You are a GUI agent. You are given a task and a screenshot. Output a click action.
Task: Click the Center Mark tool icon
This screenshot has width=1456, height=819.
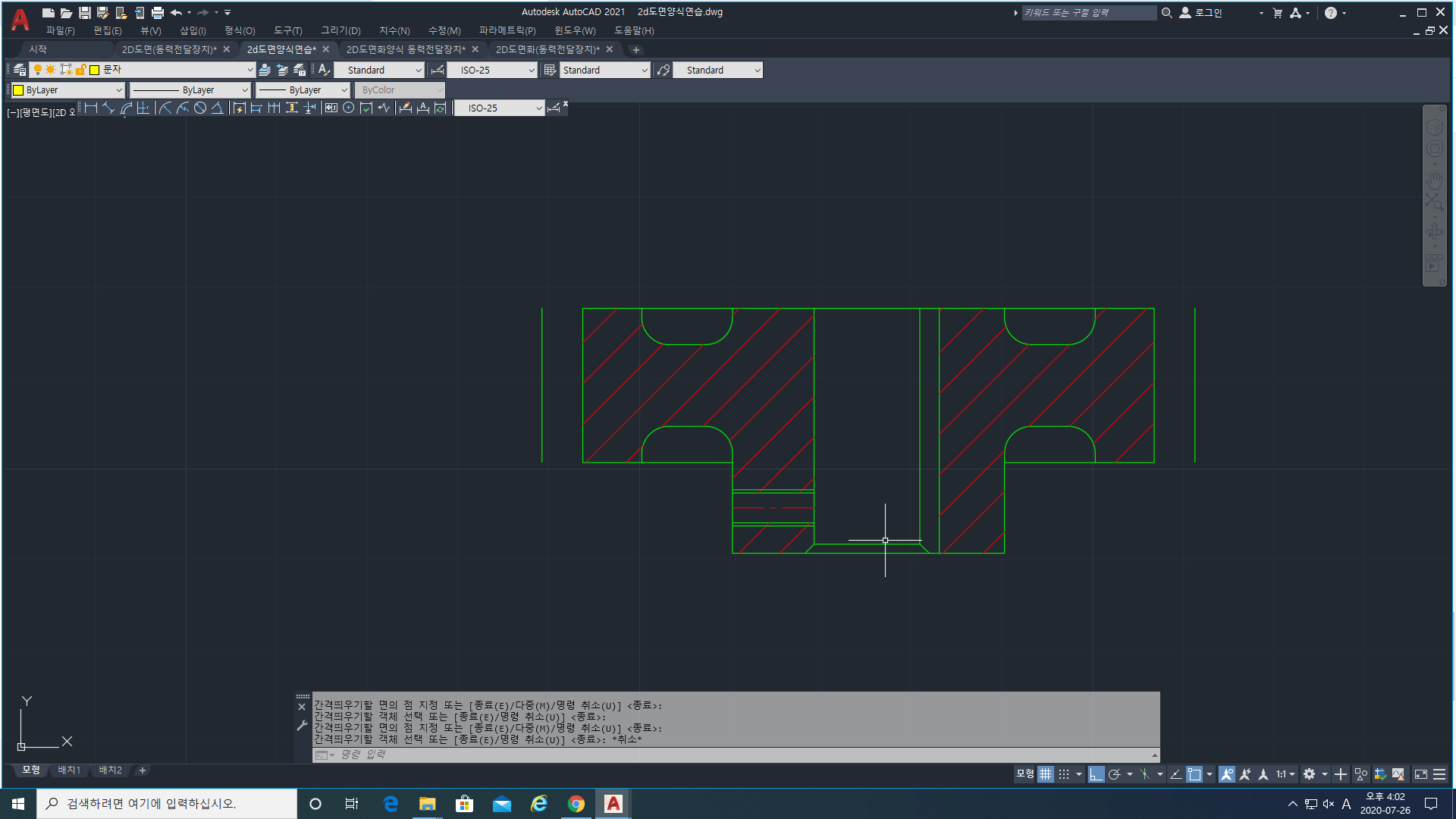348,108
